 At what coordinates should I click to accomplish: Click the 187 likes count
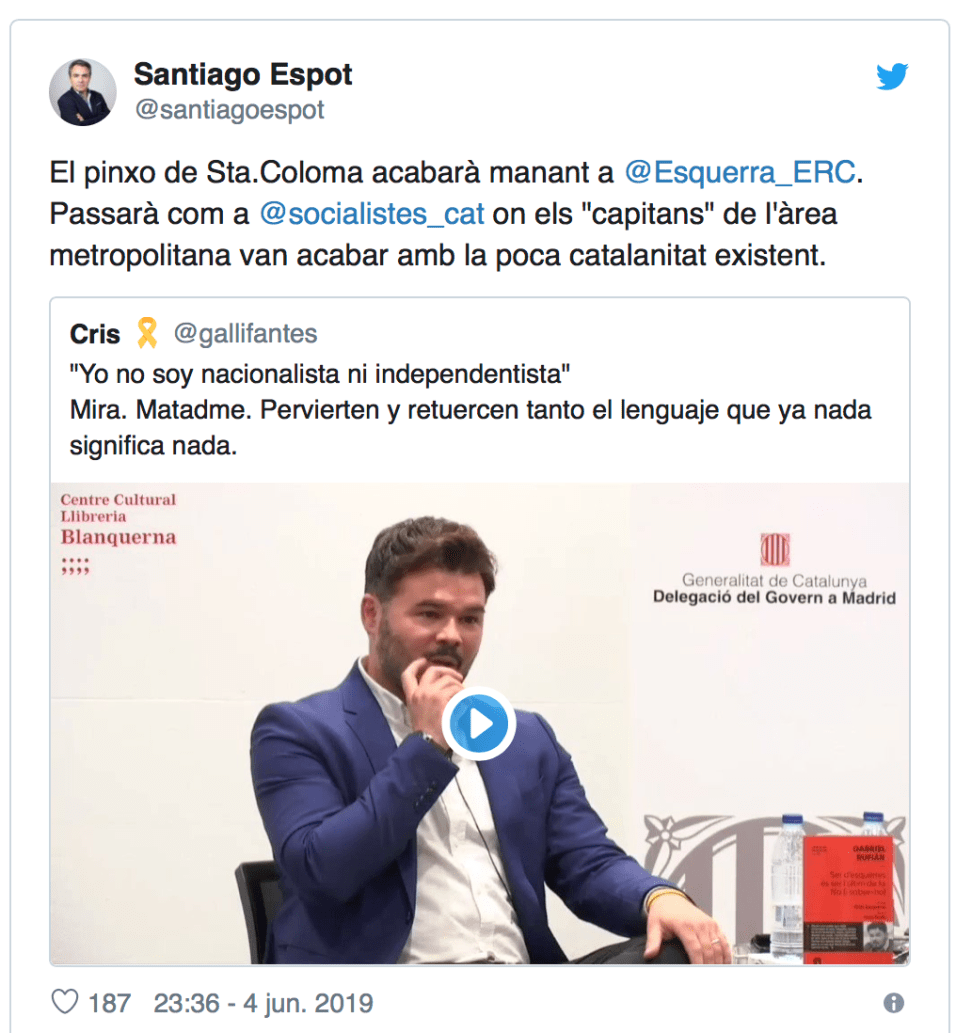109,1003
